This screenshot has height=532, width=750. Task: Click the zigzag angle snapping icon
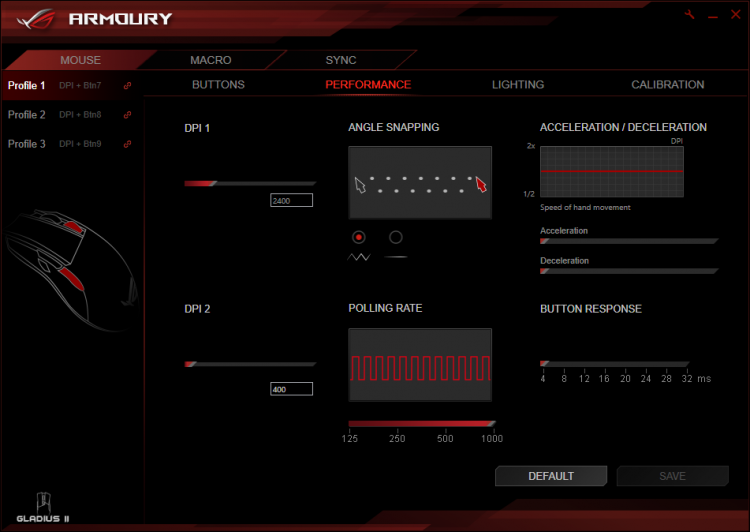pyautogui.click(x=359, y=257)
